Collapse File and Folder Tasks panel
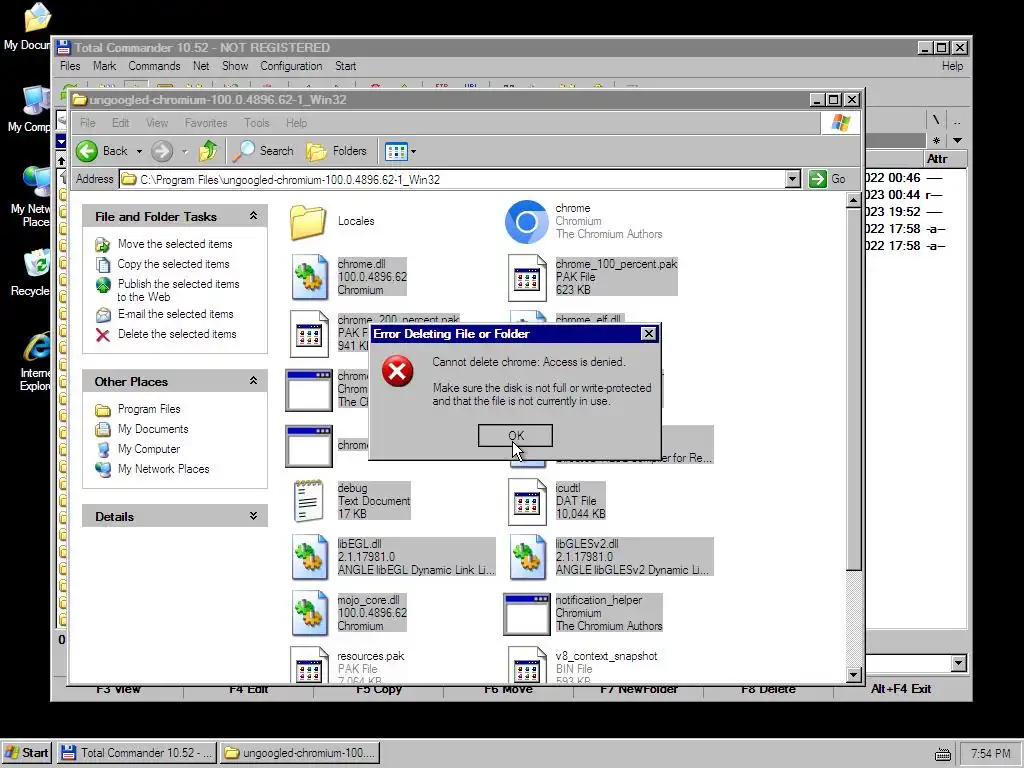The image size is (1024, 768). 253,216
